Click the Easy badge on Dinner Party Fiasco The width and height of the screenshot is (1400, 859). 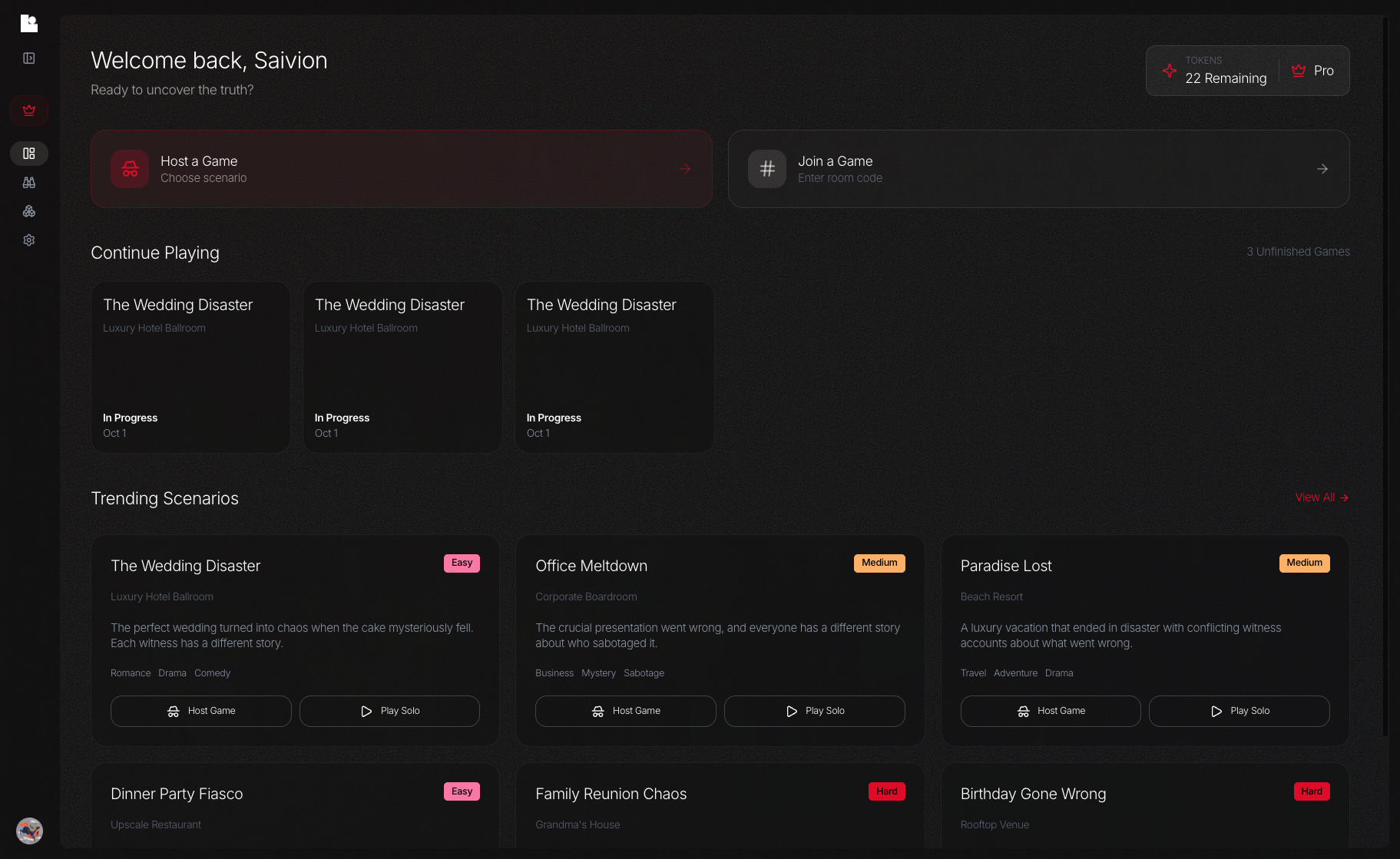[462, 791]
